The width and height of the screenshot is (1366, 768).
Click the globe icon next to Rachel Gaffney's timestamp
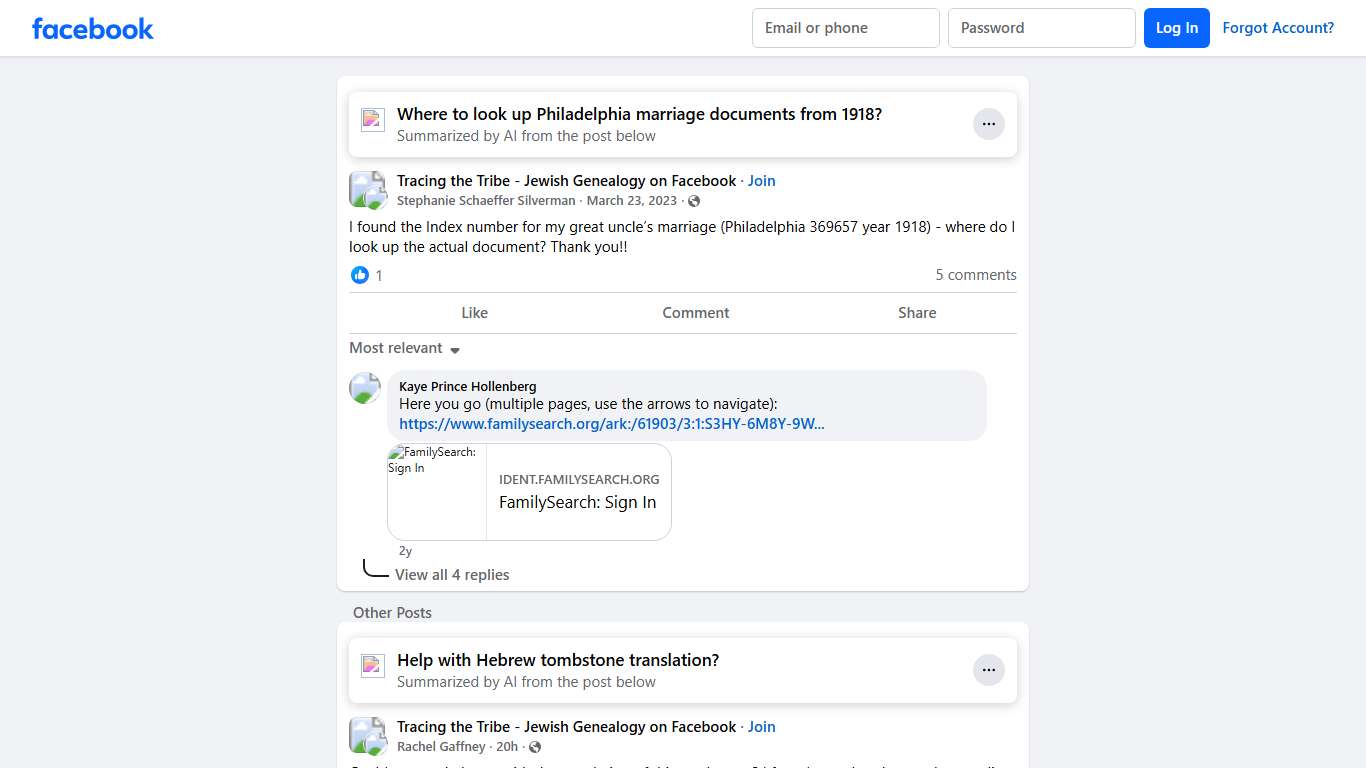(x=534, y=746)
